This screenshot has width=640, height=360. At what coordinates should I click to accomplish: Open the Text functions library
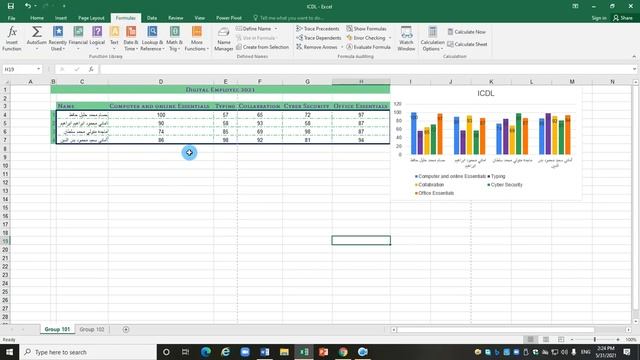tap(114, 38)
